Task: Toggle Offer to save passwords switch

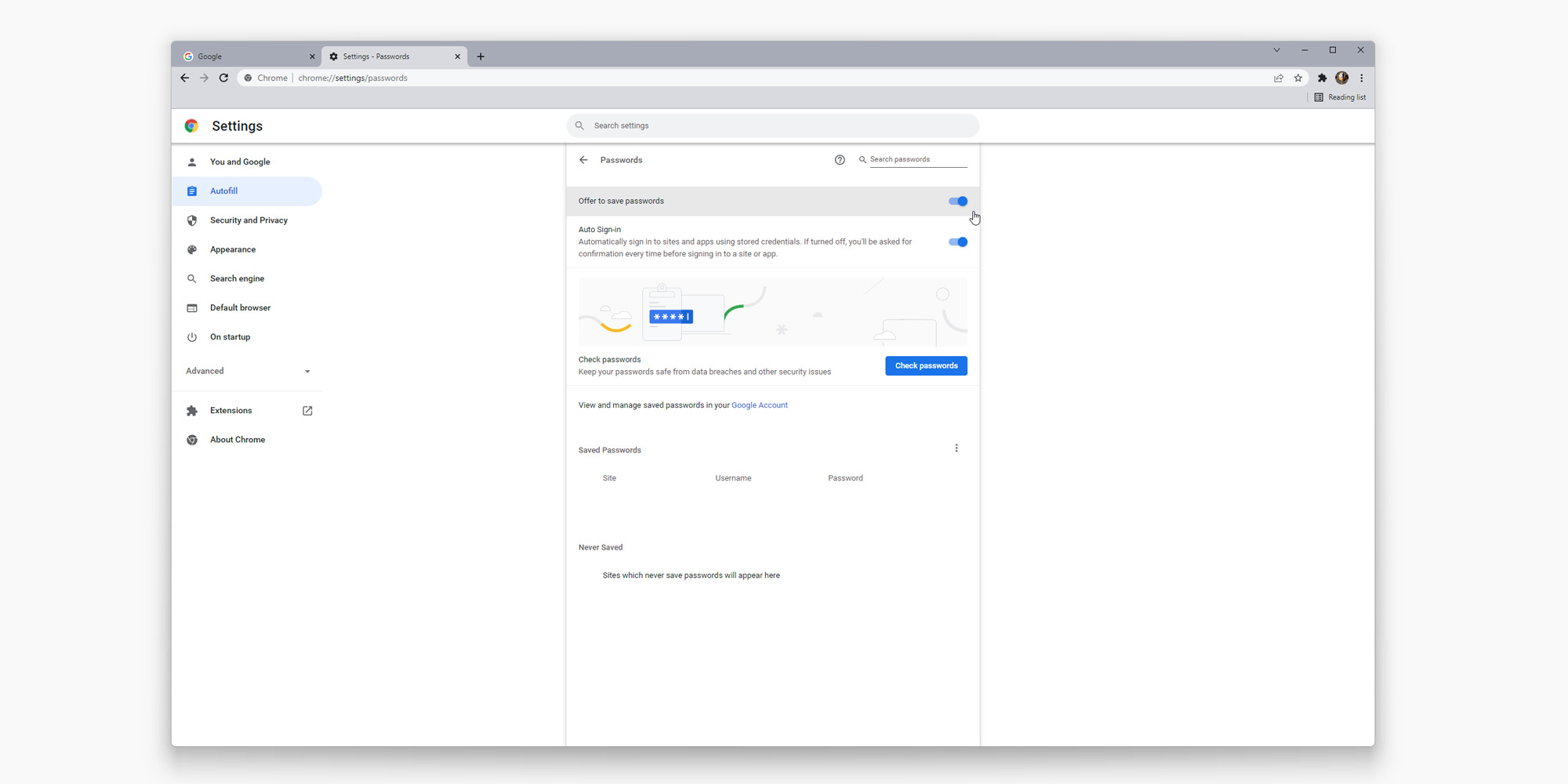Action: point(957,201)
